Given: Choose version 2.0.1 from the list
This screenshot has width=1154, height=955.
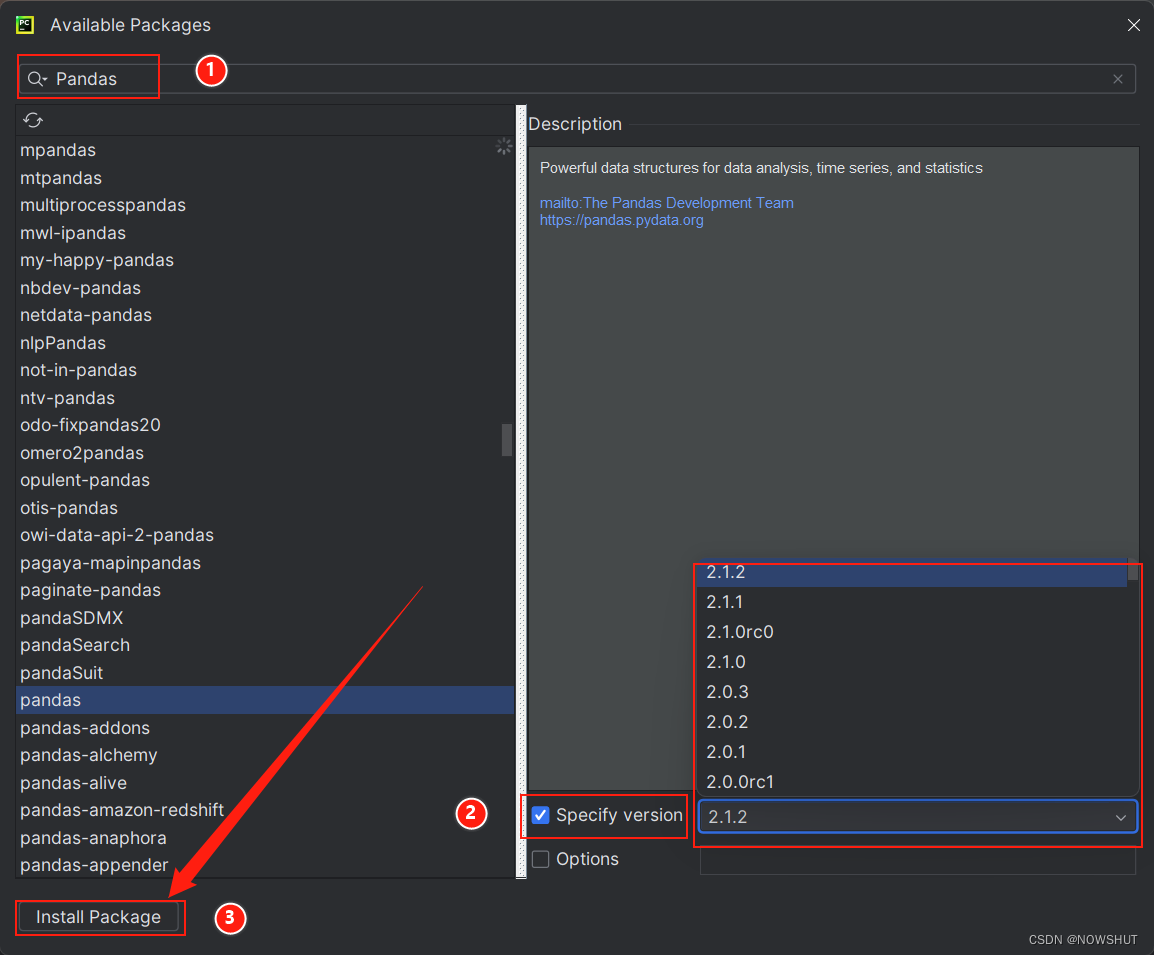Looking at the screenshot, I should [911, 752].
